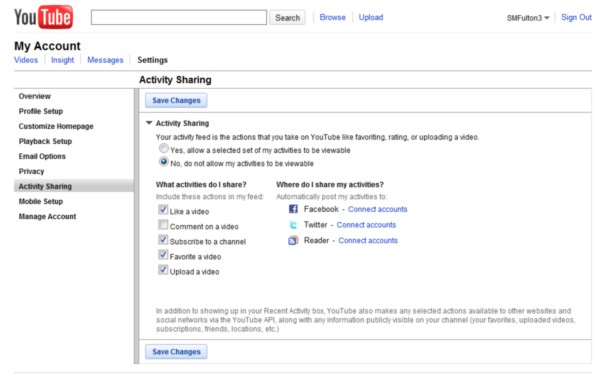Image resolution: width=600 pixels, height=375 pixels.
Task: Connect accounts for Facebook
Action: [378, 209]
